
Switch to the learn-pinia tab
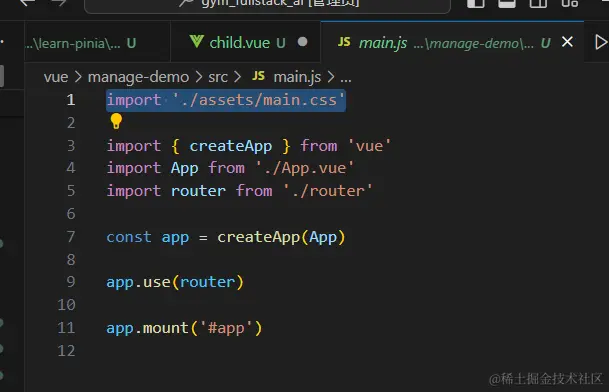pos(97,42)
